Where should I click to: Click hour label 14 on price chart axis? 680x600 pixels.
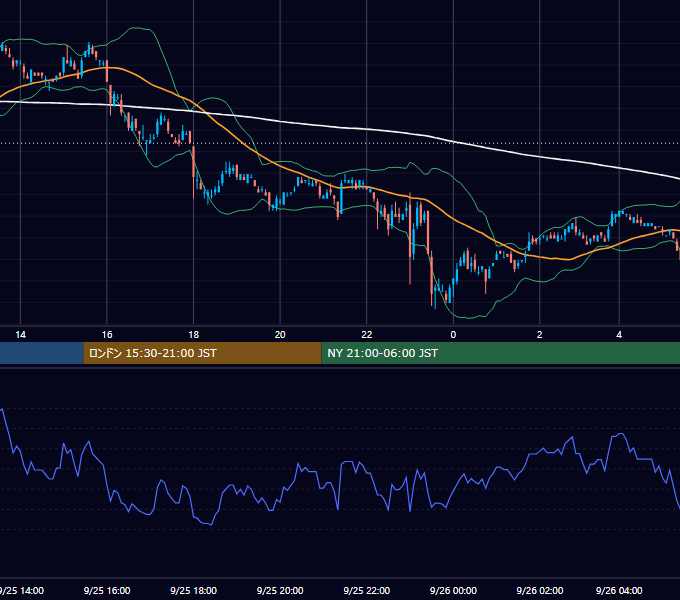click(20, 335)
